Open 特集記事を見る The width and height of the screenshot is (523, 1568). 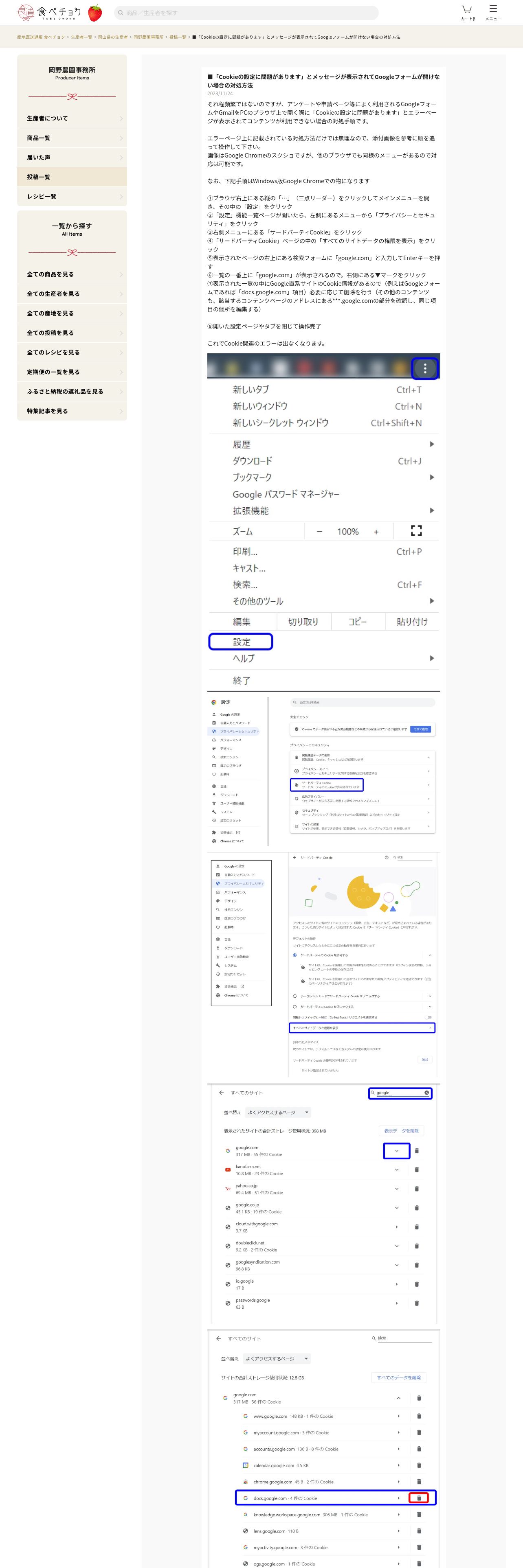pos(72,411)
